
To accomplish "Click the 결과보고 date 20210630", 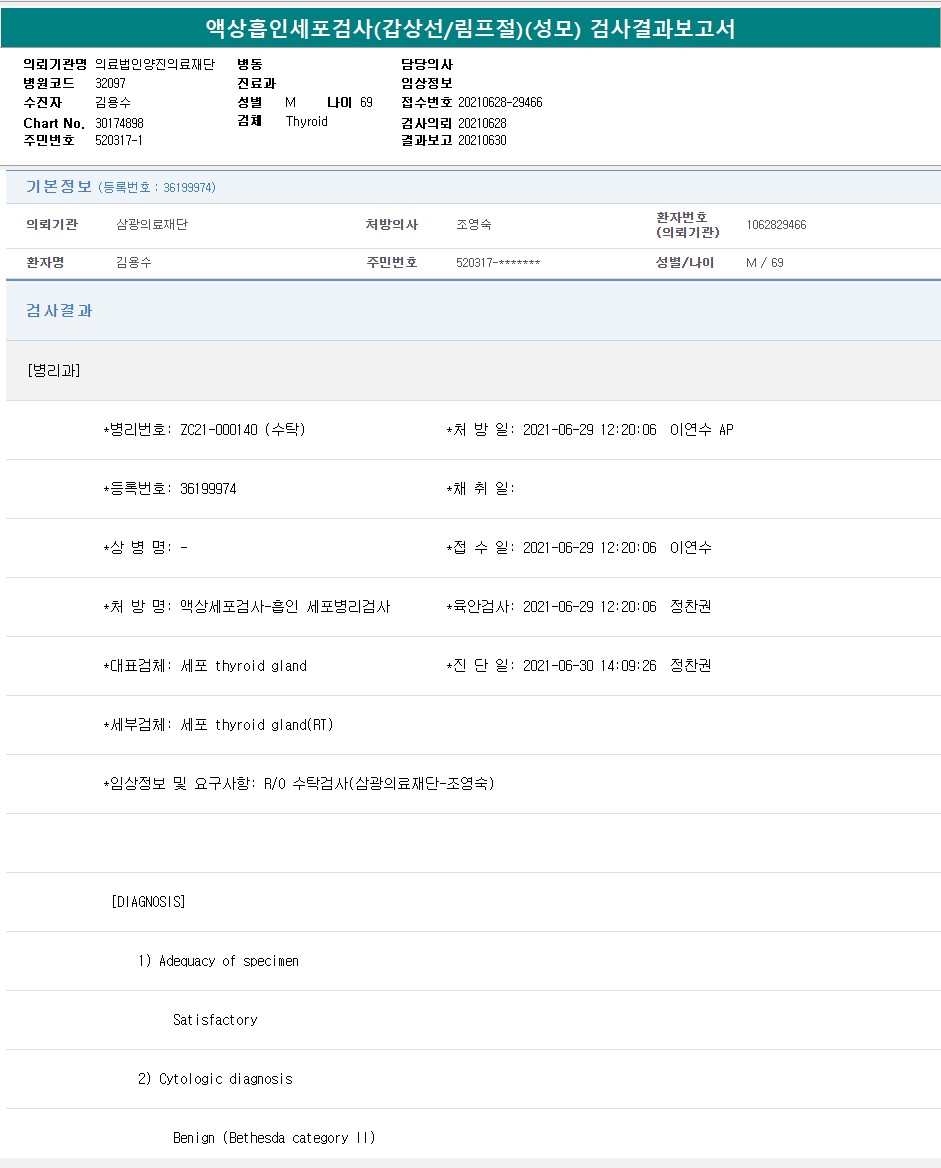I will [482, 141].
